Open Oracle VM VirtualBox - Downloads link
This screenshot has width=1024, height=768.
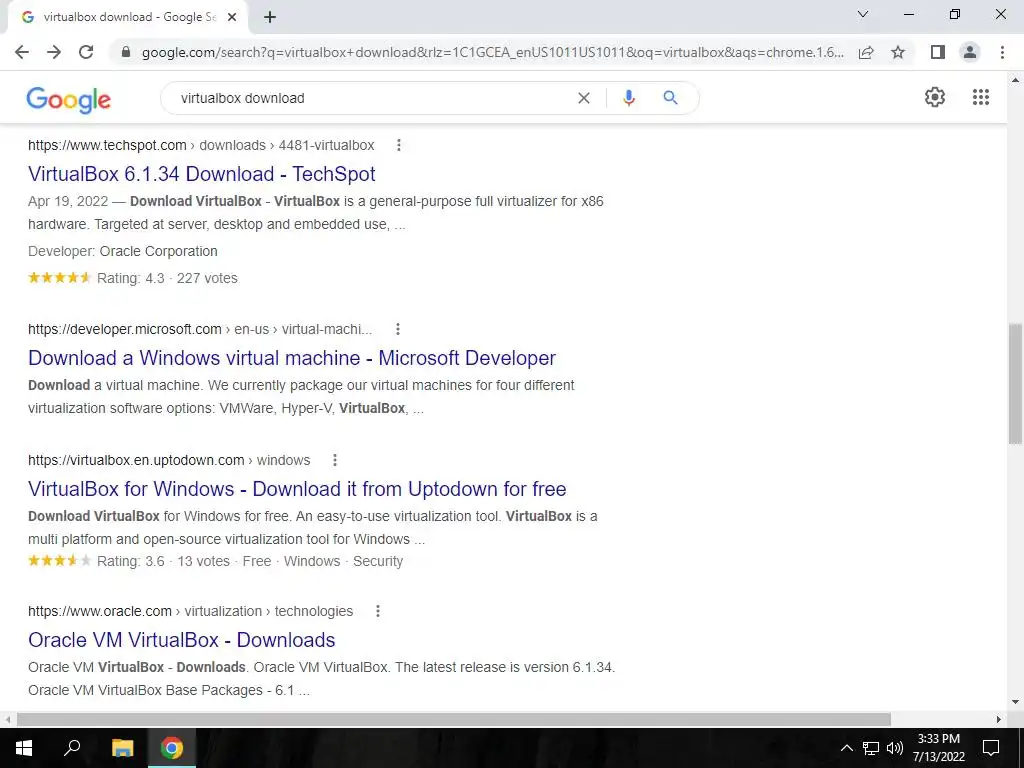182,640
